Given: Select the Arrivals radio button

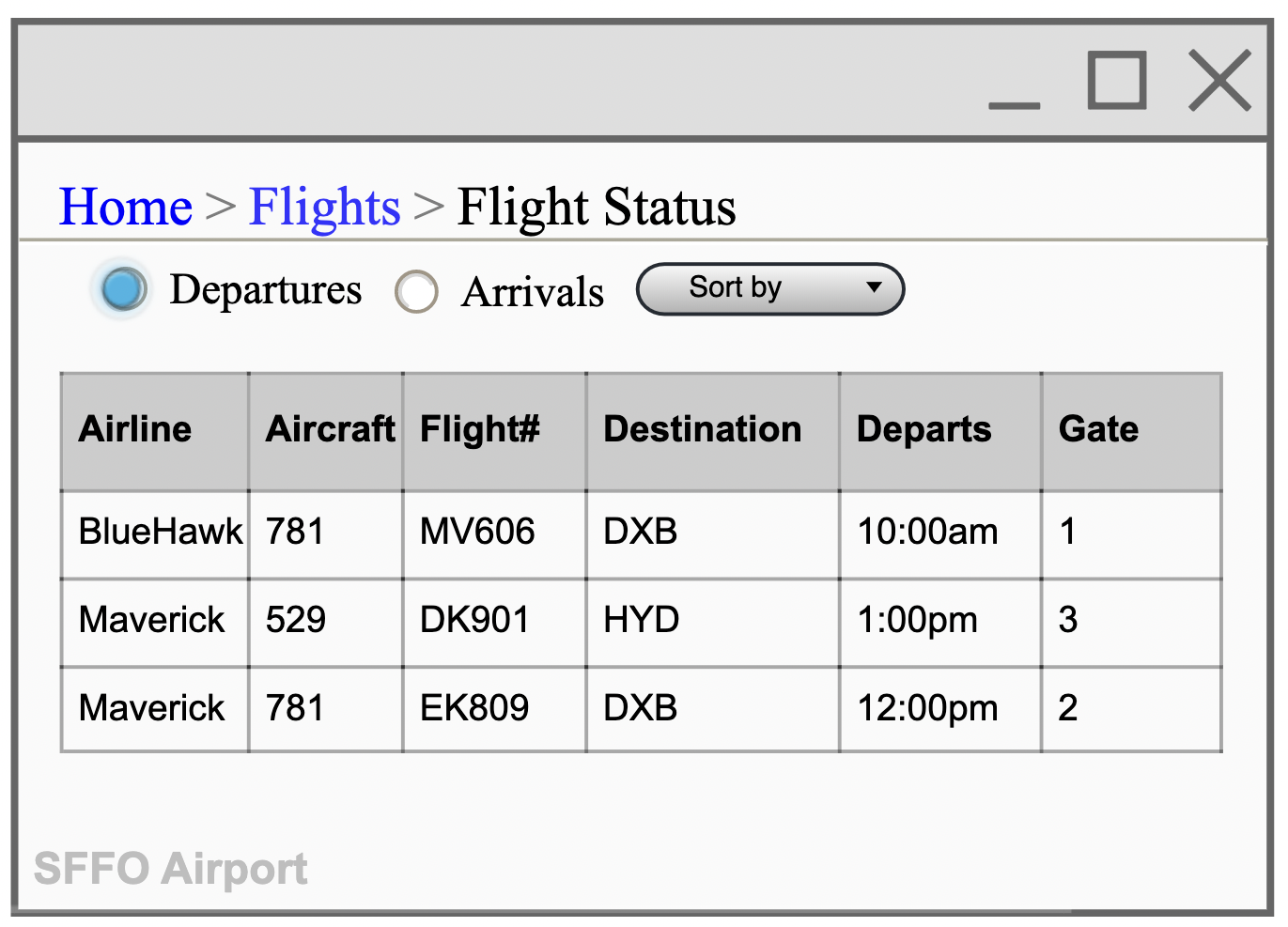Looking at the screenshot, I should tap(417, 291).
